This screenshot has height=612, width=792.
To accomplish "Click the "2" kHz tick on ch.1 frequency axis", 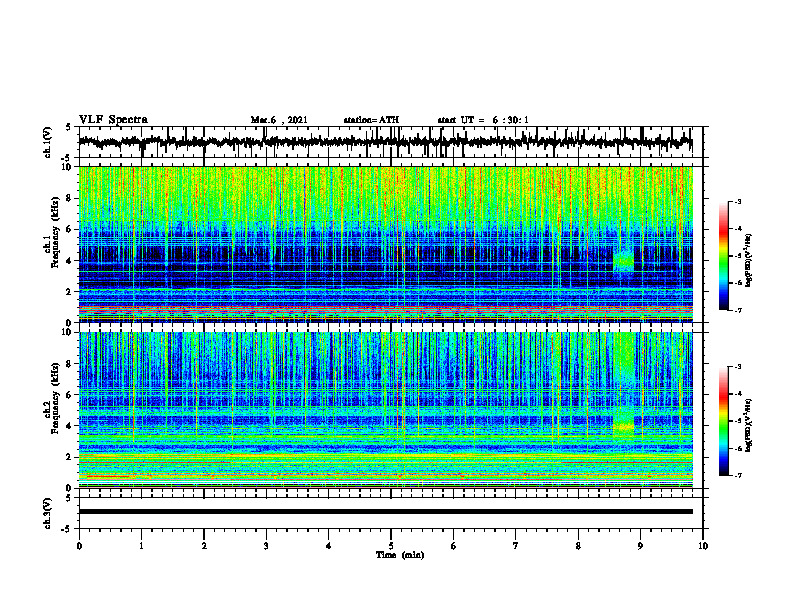I will coord(69,292).
